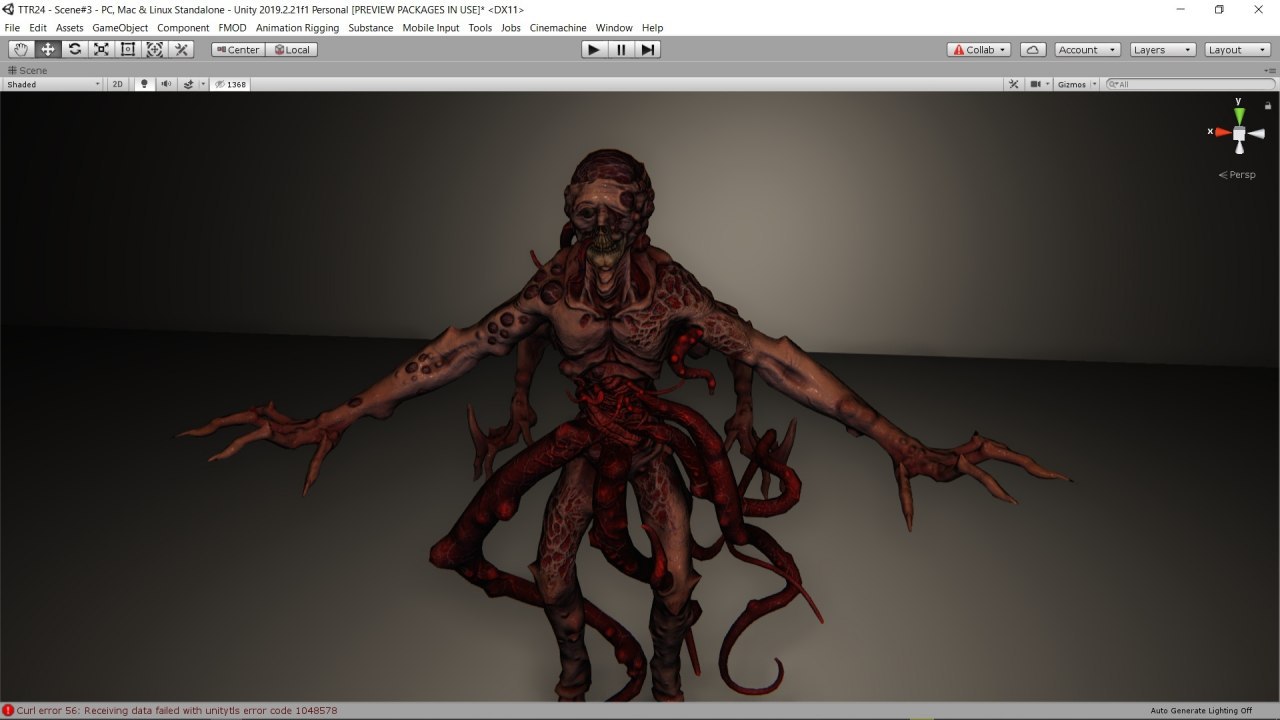Open the Layout dropdown
The width and height of the screenshot is (1280, 720).
(1237, 49)
